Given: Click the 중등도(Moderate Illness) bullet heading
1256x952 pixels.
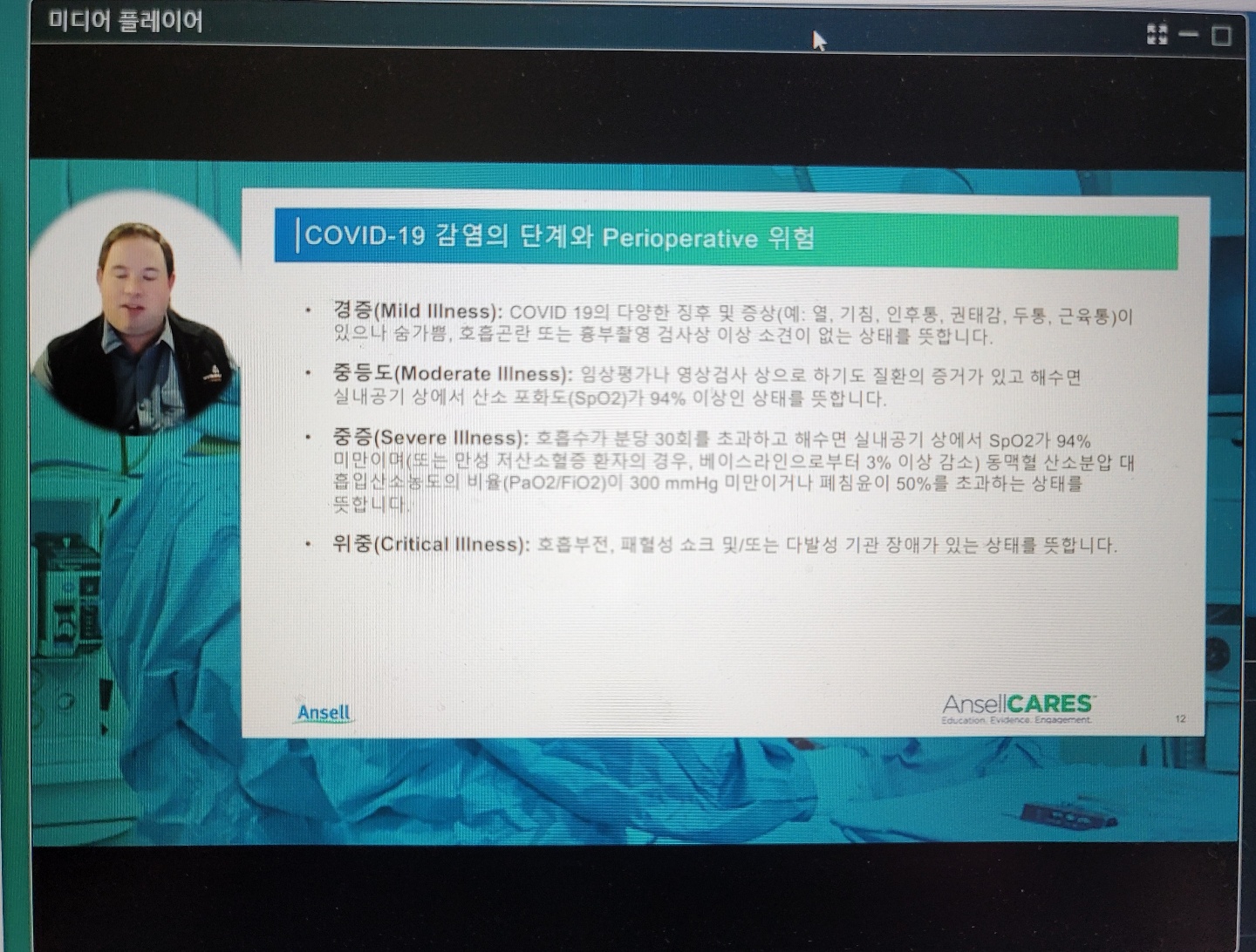Looking at the screenshot, I should [453, 374].
